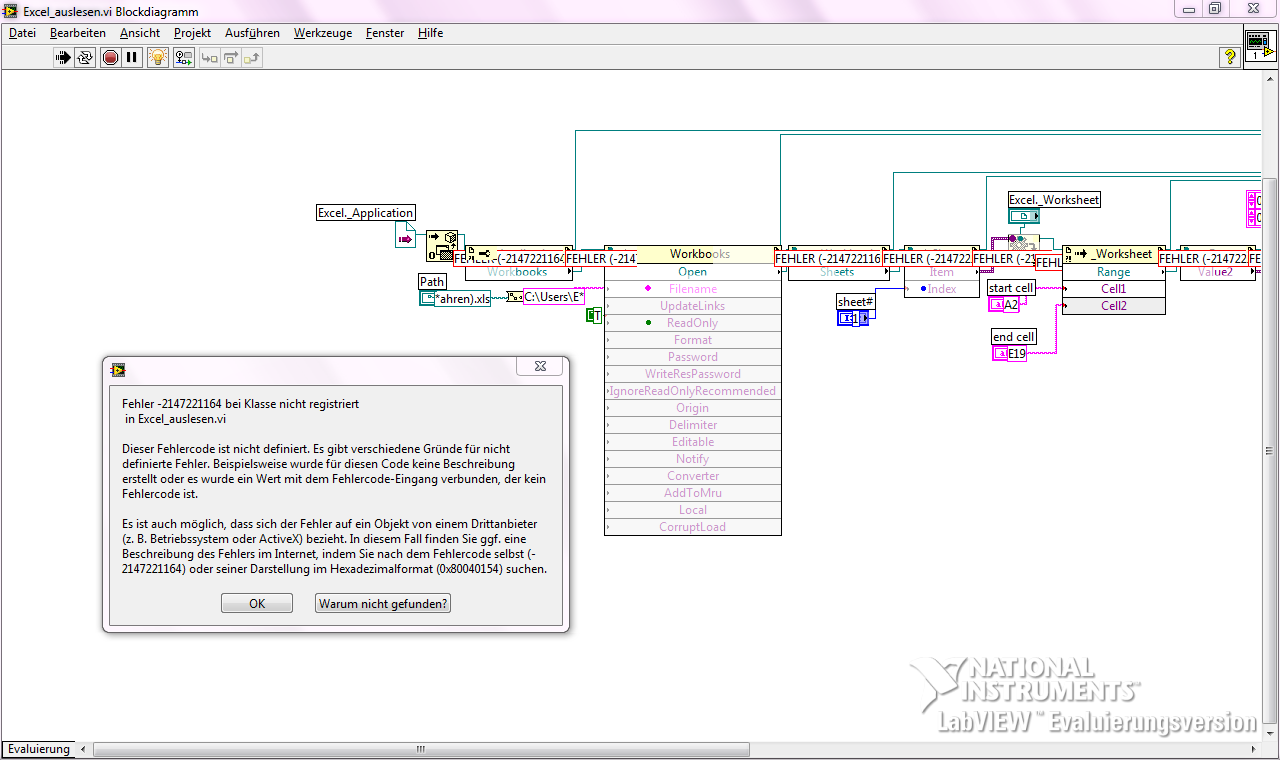Screen dimensions: 1280x760
Task: Click the ReadOnly input on the Open node
Action: coord(692,323)
